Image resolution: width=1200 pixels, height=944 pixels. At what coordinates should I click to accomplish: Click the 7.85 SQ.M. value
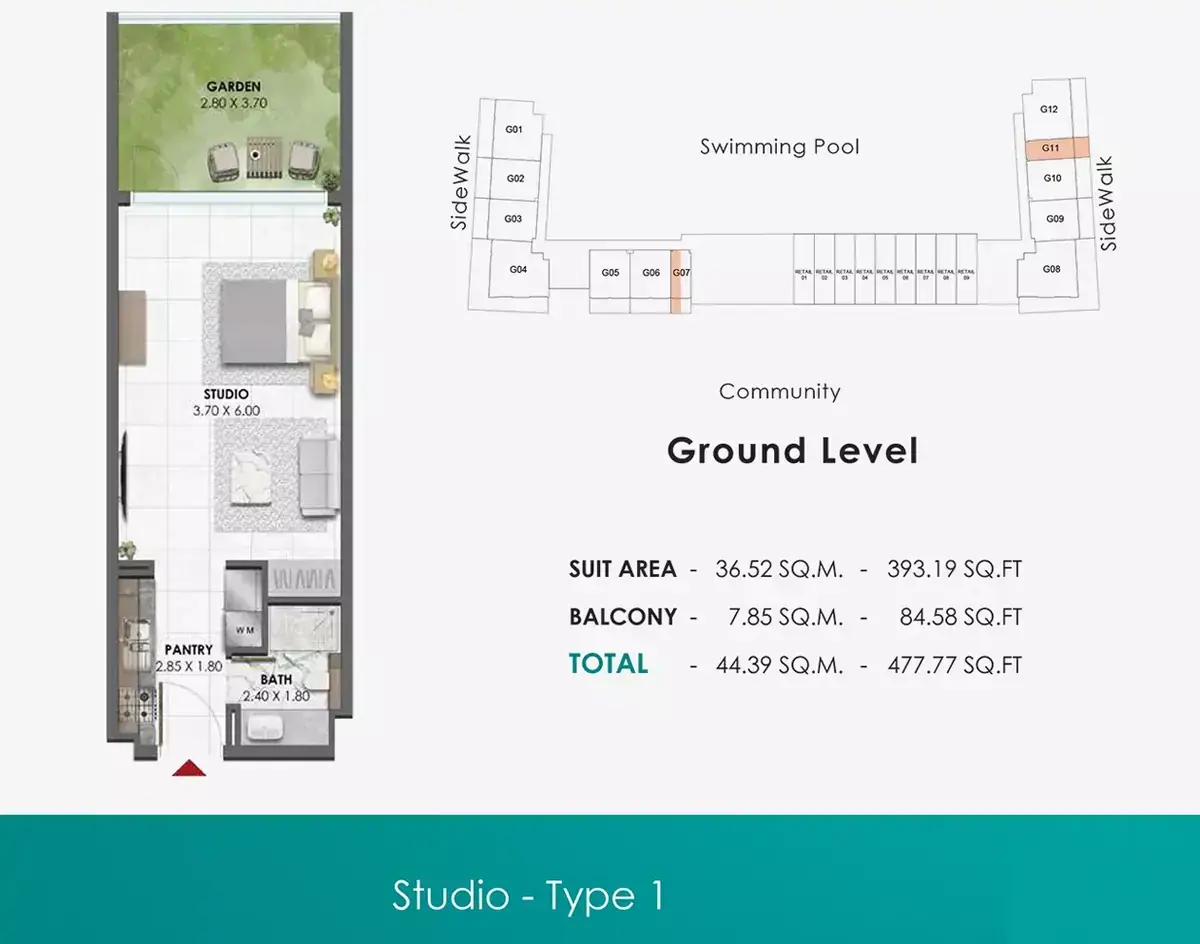pyautogui.click(x=786, y=617)
